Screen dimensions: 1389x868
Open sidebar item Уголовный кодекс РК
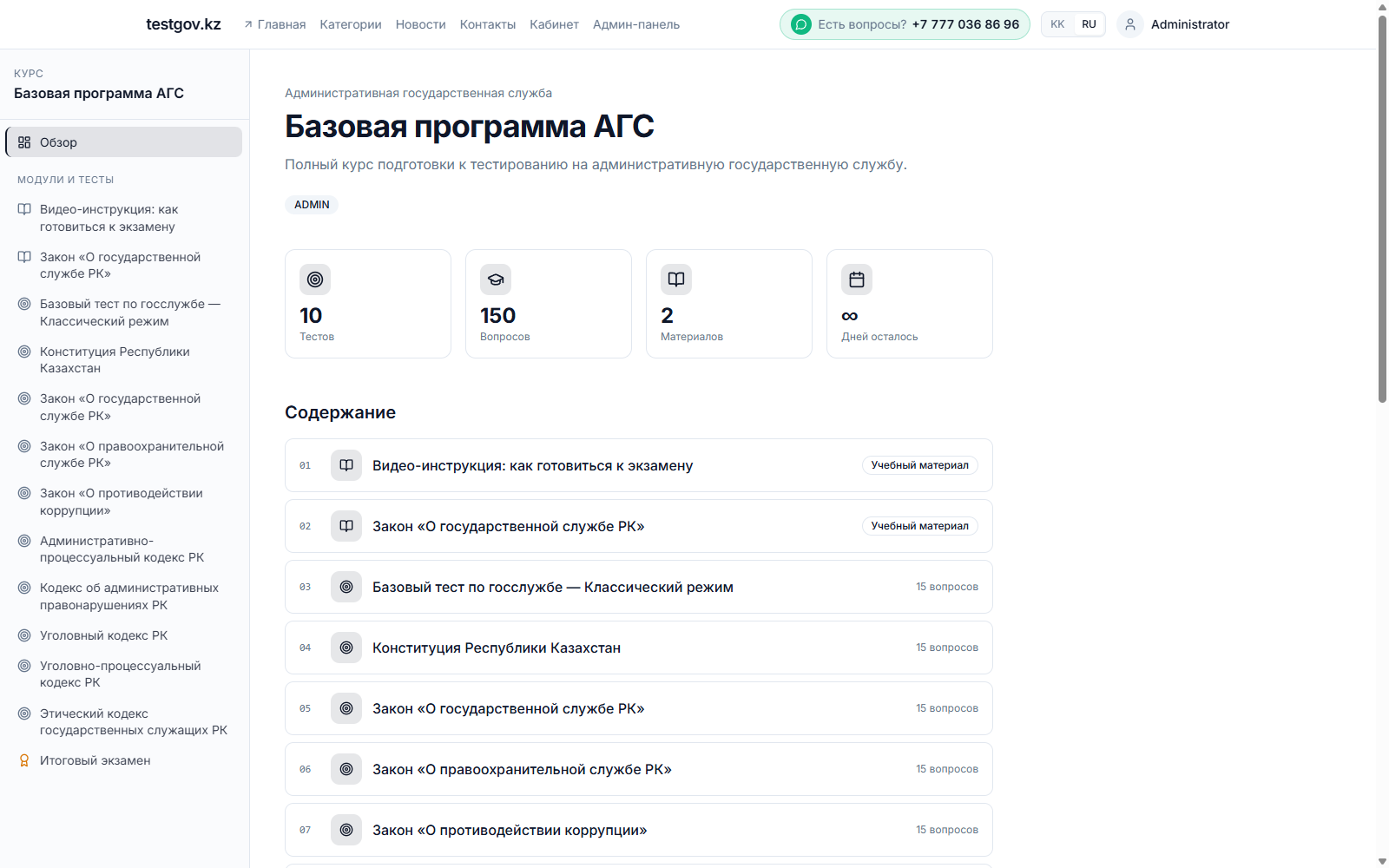pyautogui.click(x=123, y=635)
